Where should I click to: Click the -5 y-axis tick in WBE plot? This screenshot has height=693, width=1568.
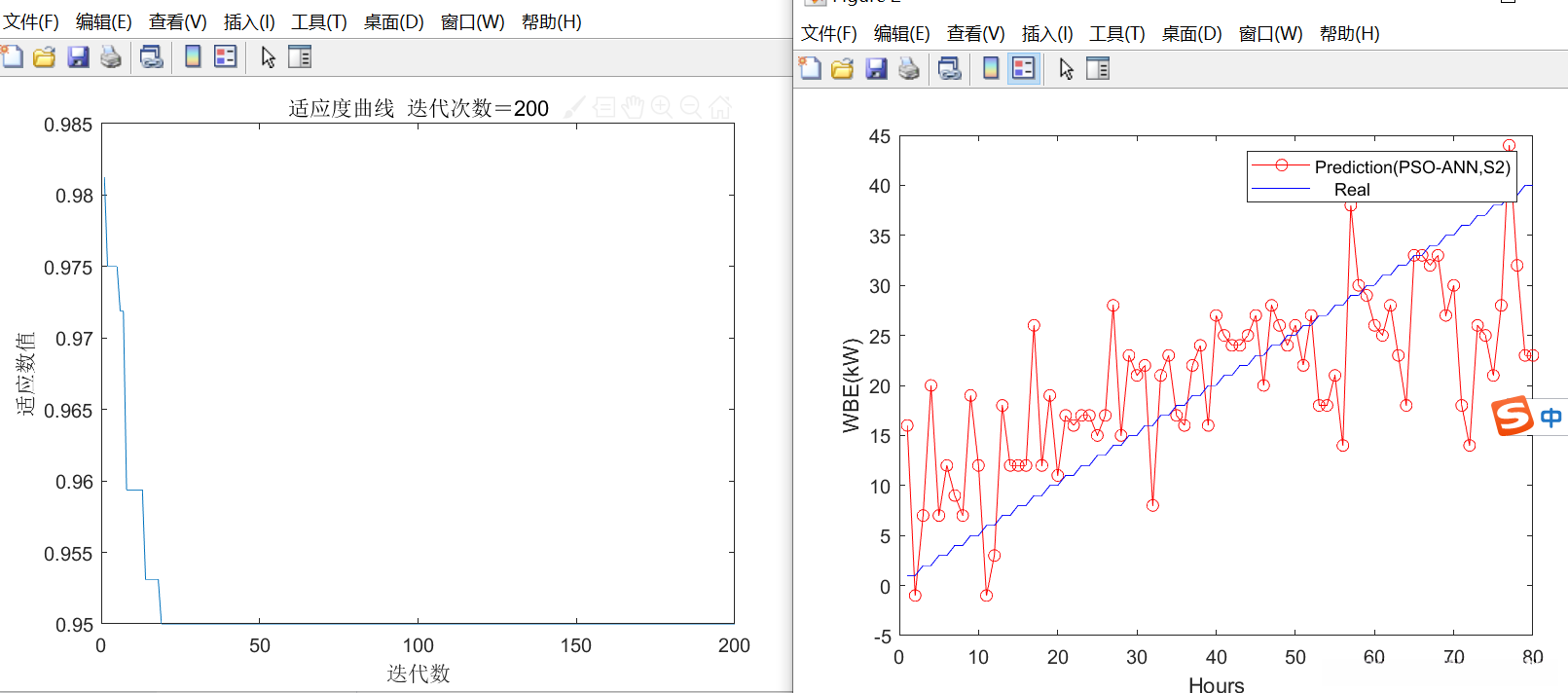pyautogui.click(x=882, y=637)
